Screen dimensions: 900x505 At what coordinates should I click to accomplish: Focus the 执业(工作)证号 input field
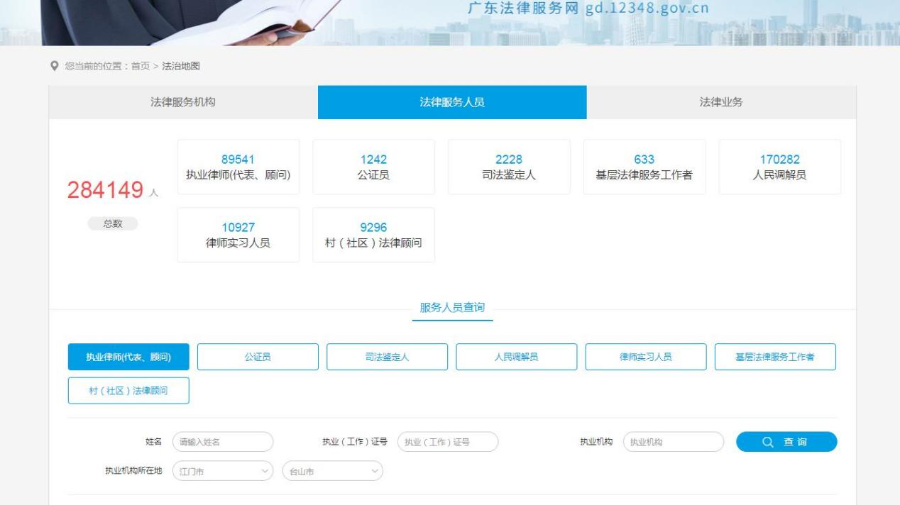448,442
